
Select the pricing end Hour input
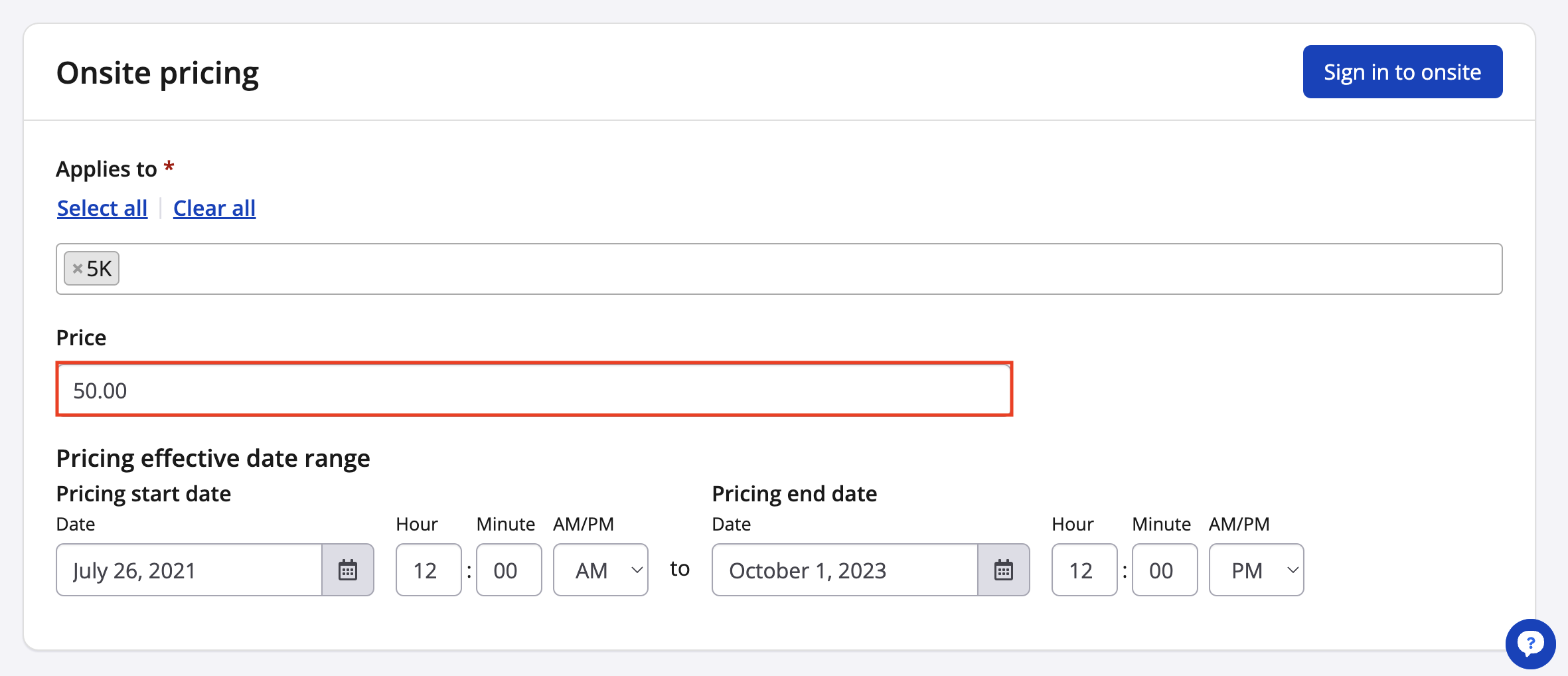point(1084,570)
